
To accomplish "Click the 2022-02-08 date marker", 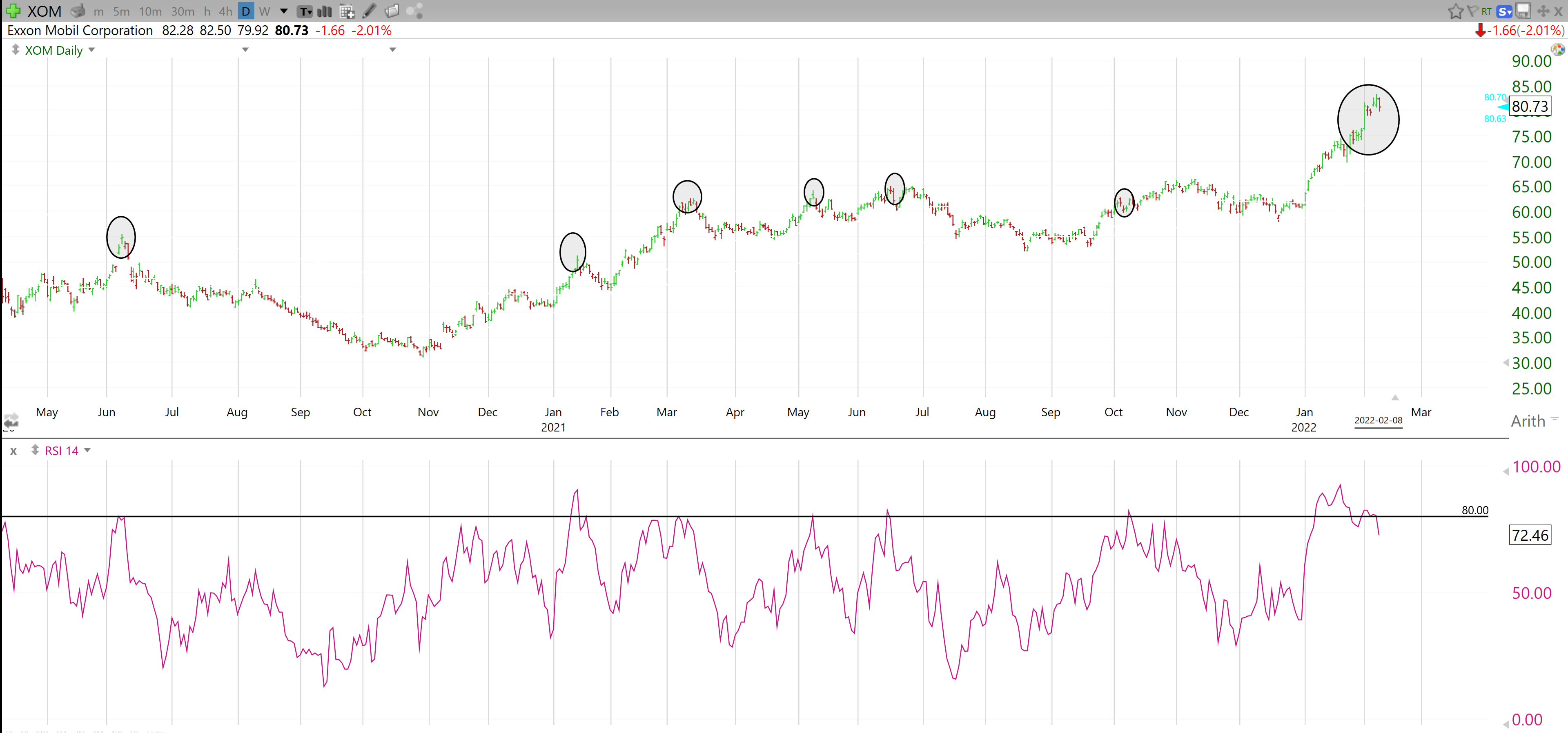I will [1379, 420].
